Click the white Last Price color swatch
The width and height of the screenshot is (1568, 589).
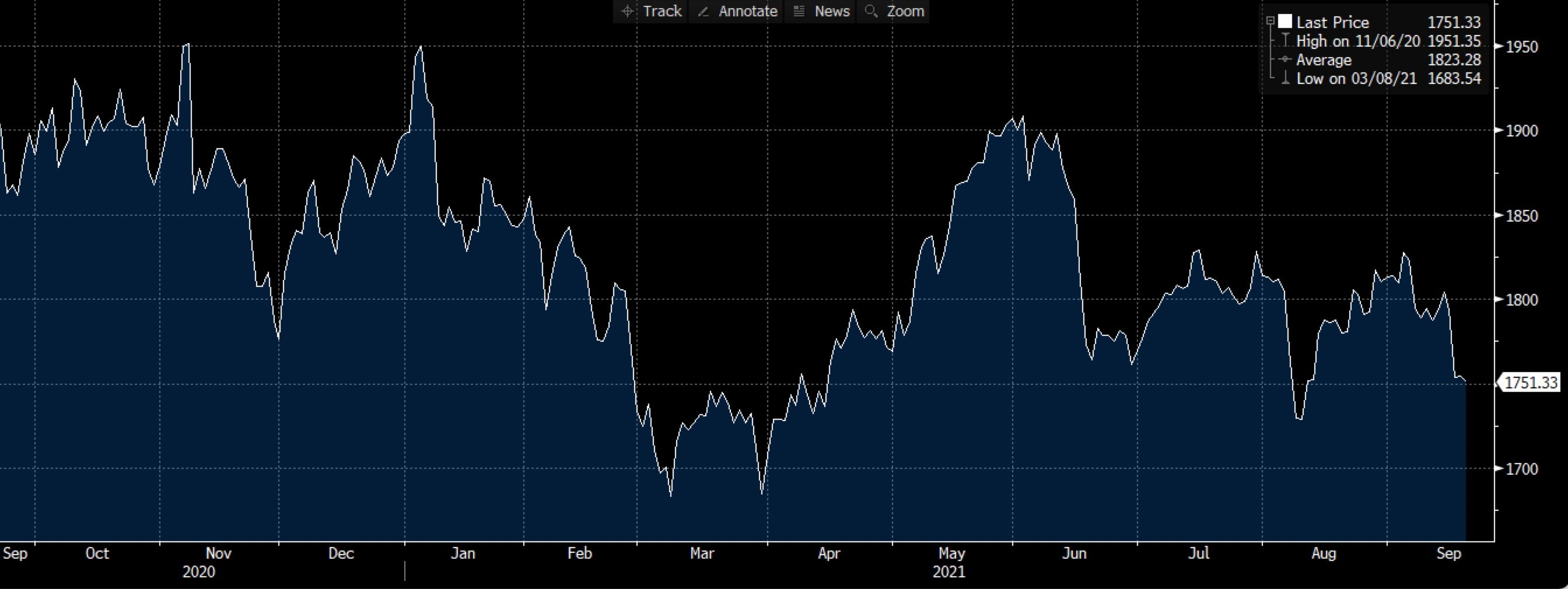coord(1285,22)
